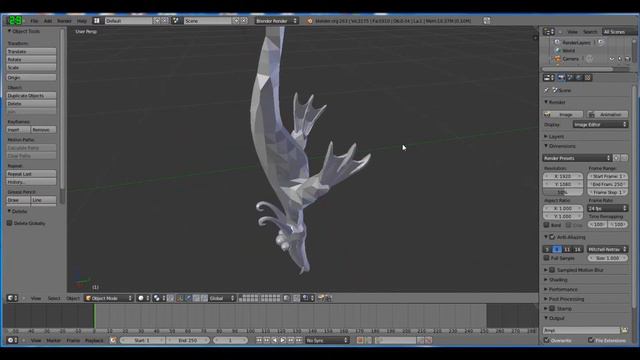Toggle the Border checkbox

coord(547,225)
